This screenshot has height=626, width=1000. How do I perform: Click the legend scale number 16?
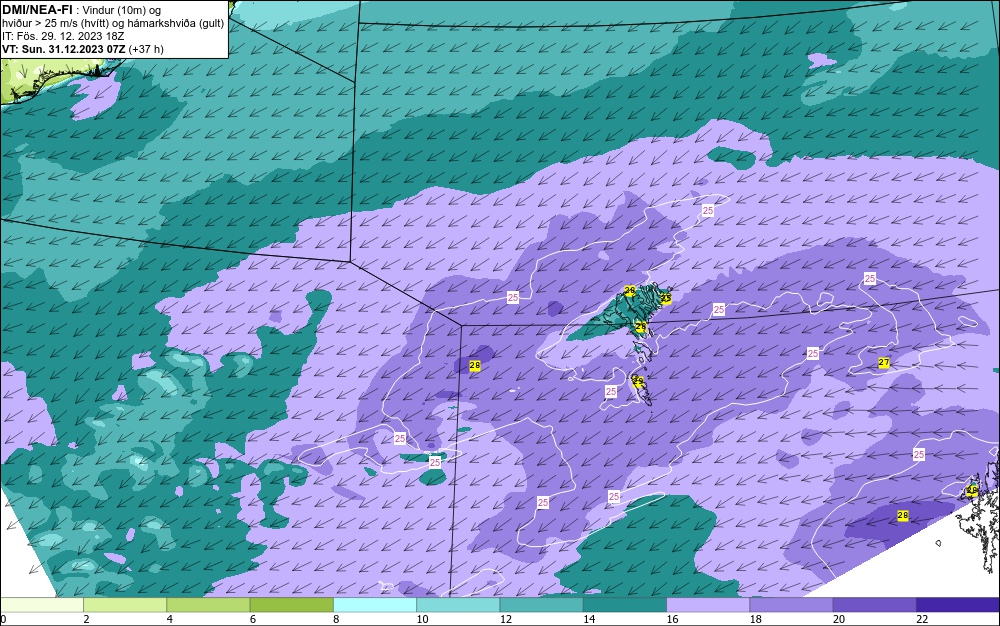[672, 619]
